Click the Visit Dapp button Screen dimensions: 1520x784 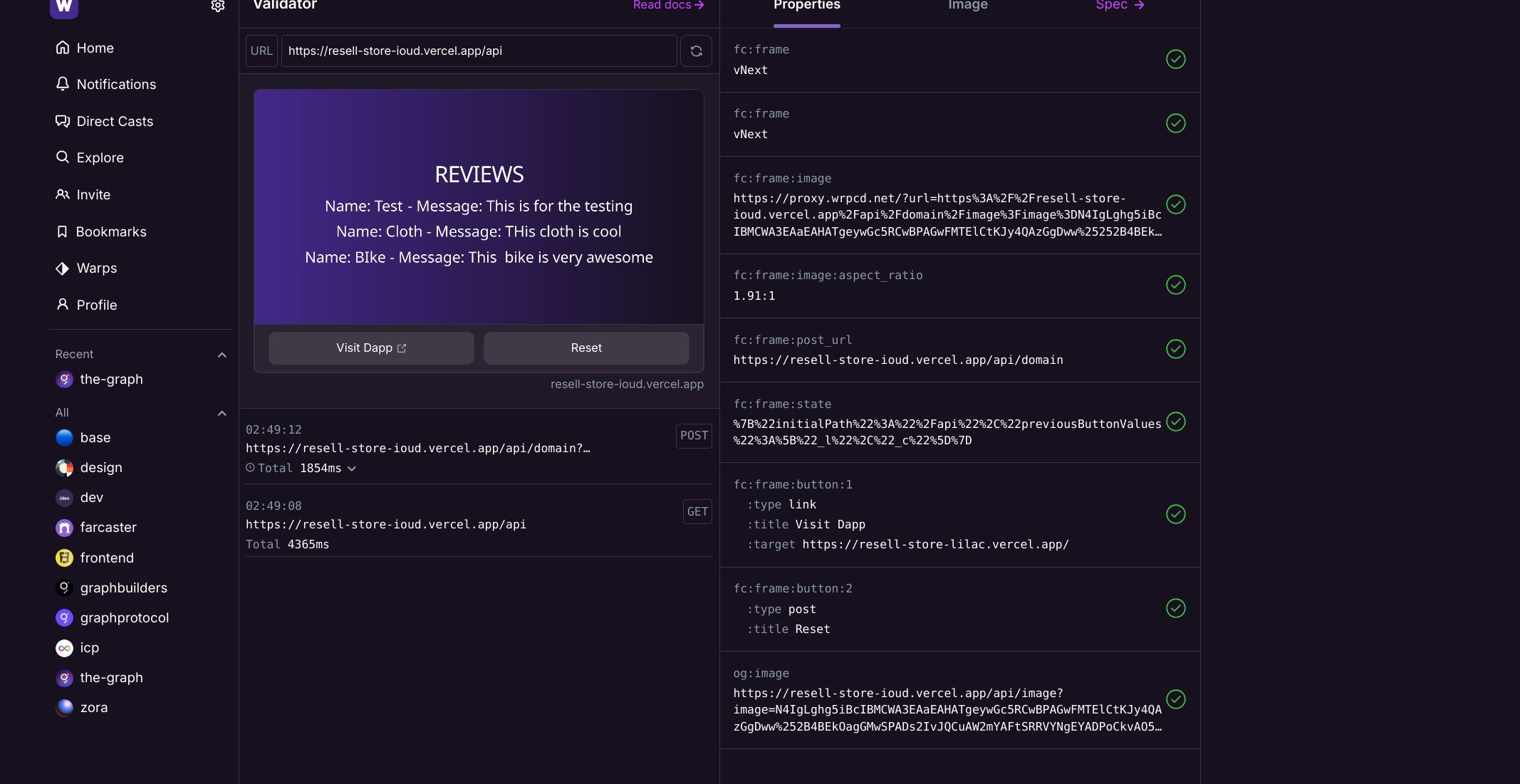(x=371, y=348)
